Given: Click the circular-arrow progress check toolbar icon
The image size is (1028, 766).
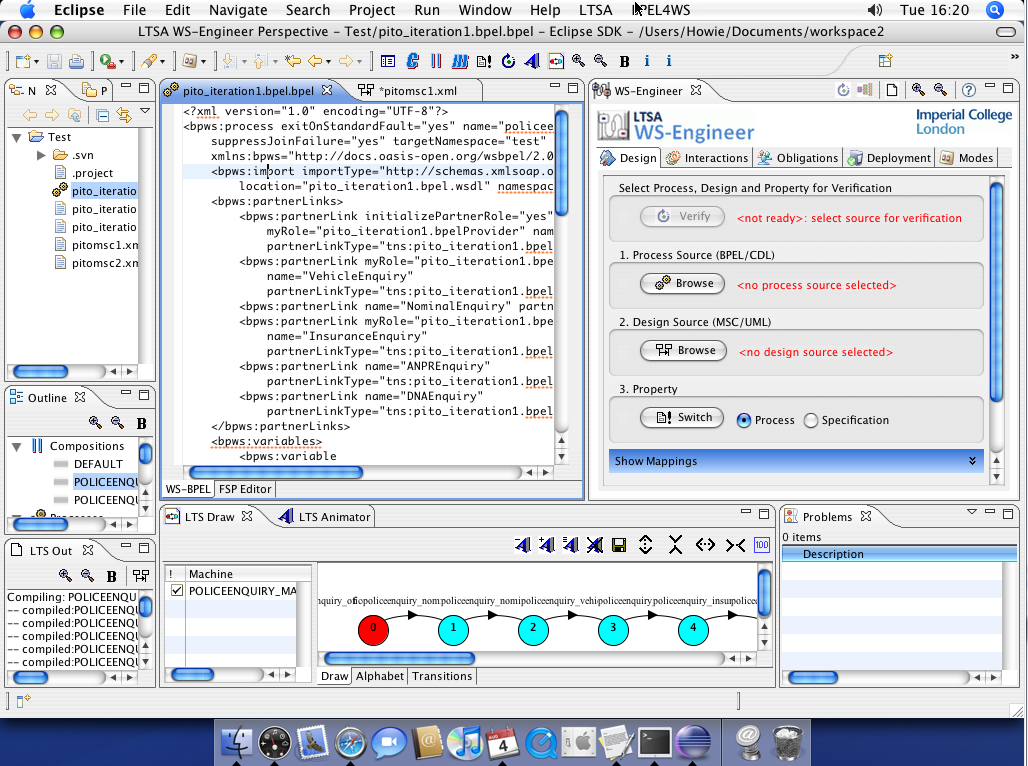Looking at the screenshot, I should tap(508, 61).
